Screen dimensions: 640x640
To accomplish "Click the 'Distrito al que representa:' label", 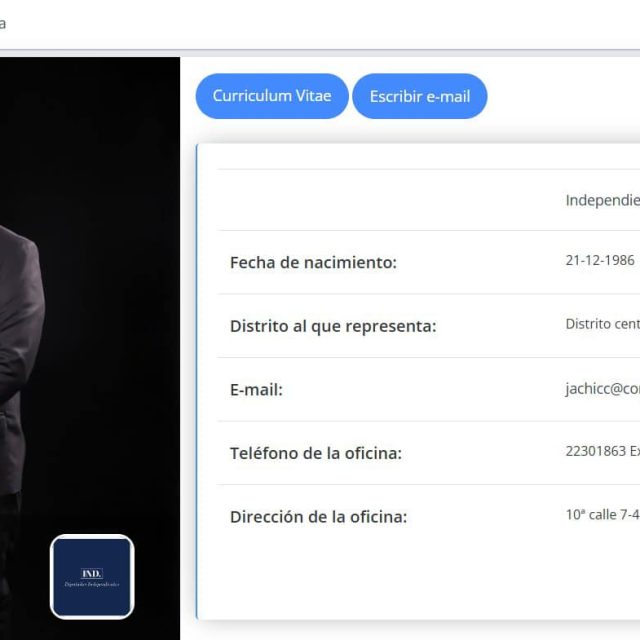I will [333, 326].
